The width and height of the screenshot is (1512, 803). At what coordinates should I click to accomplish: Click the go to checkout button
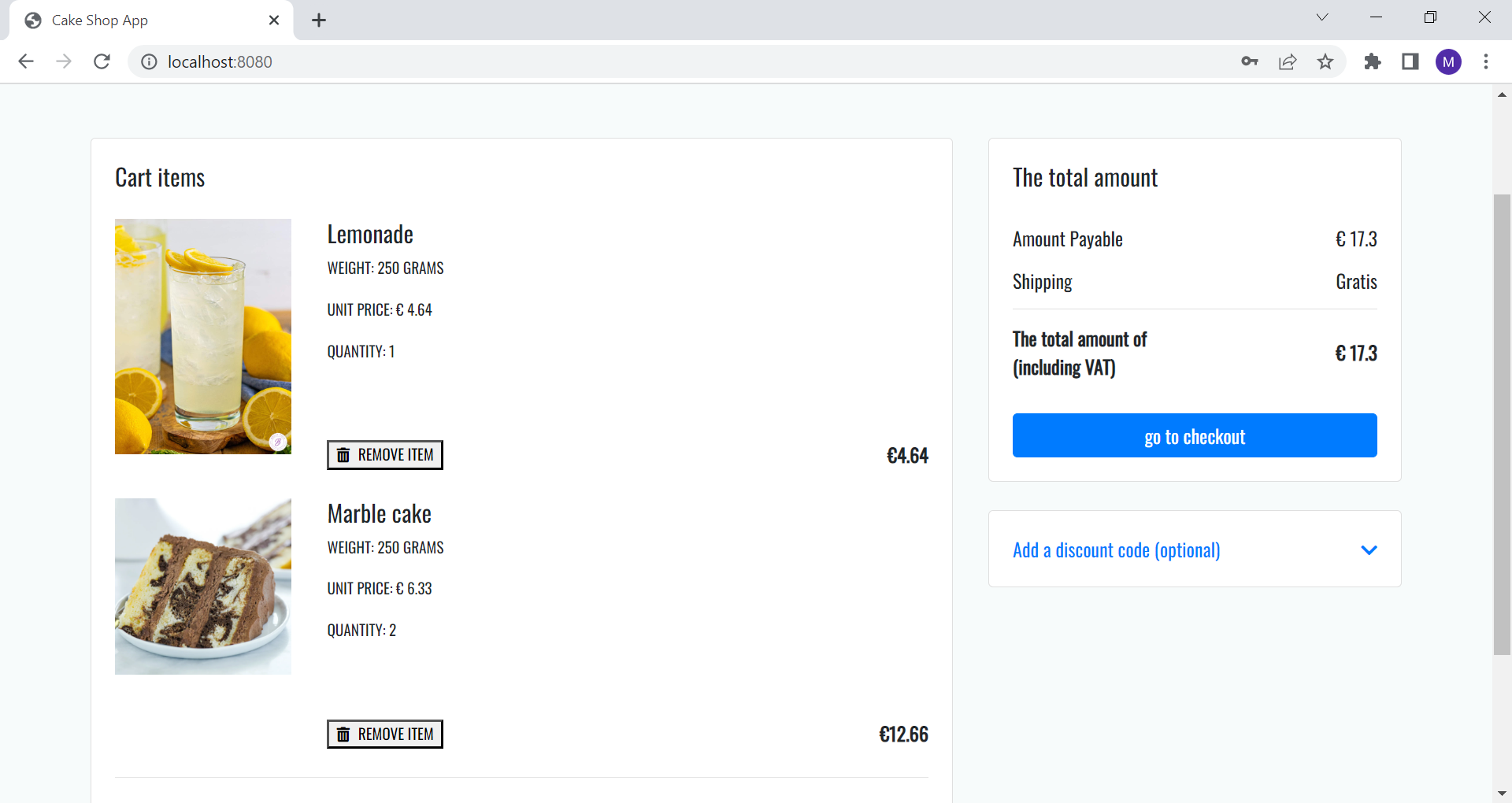click(1195, 435)
